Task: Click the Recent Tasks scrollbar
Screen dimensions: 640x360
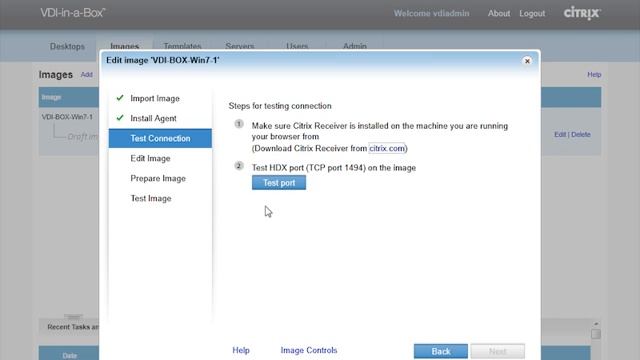Action: 596,334
